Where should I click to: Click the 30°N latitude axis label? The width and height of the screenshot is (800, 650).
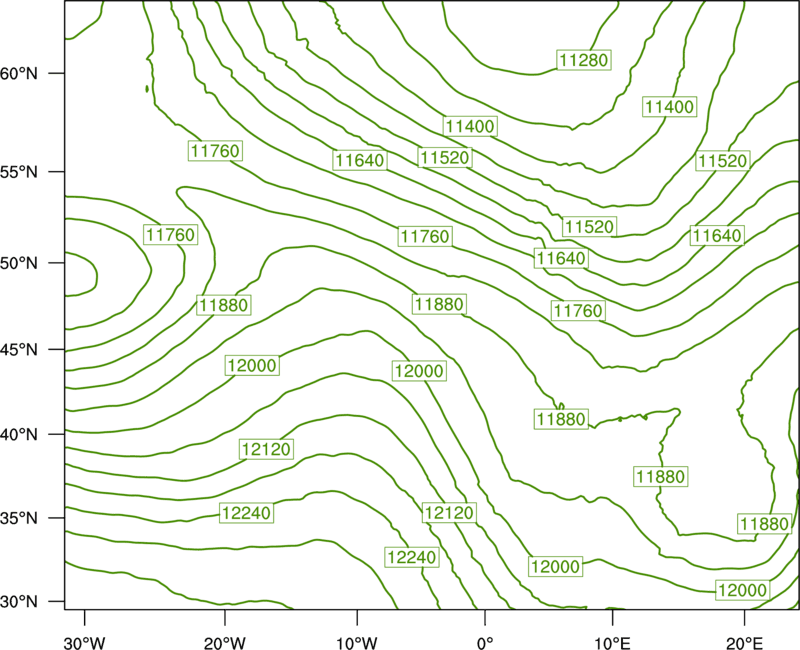pyautogui.click(x=19, y=602)
